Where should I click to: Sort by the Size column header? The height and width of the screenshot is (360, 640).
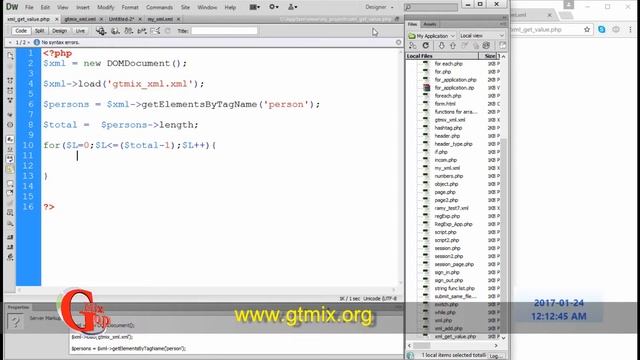(488, 56)
